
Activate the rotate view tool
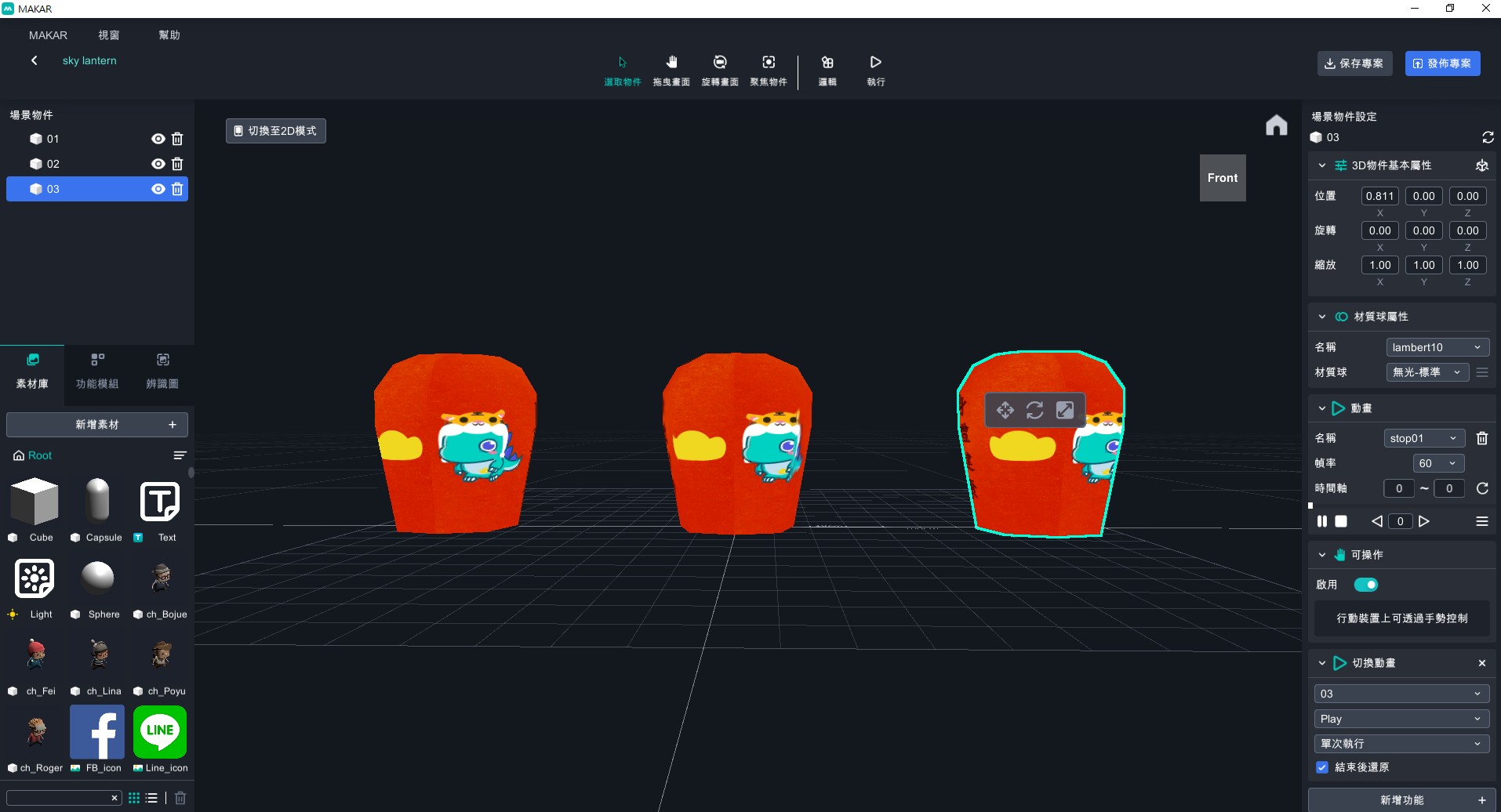tap(719, 63)
